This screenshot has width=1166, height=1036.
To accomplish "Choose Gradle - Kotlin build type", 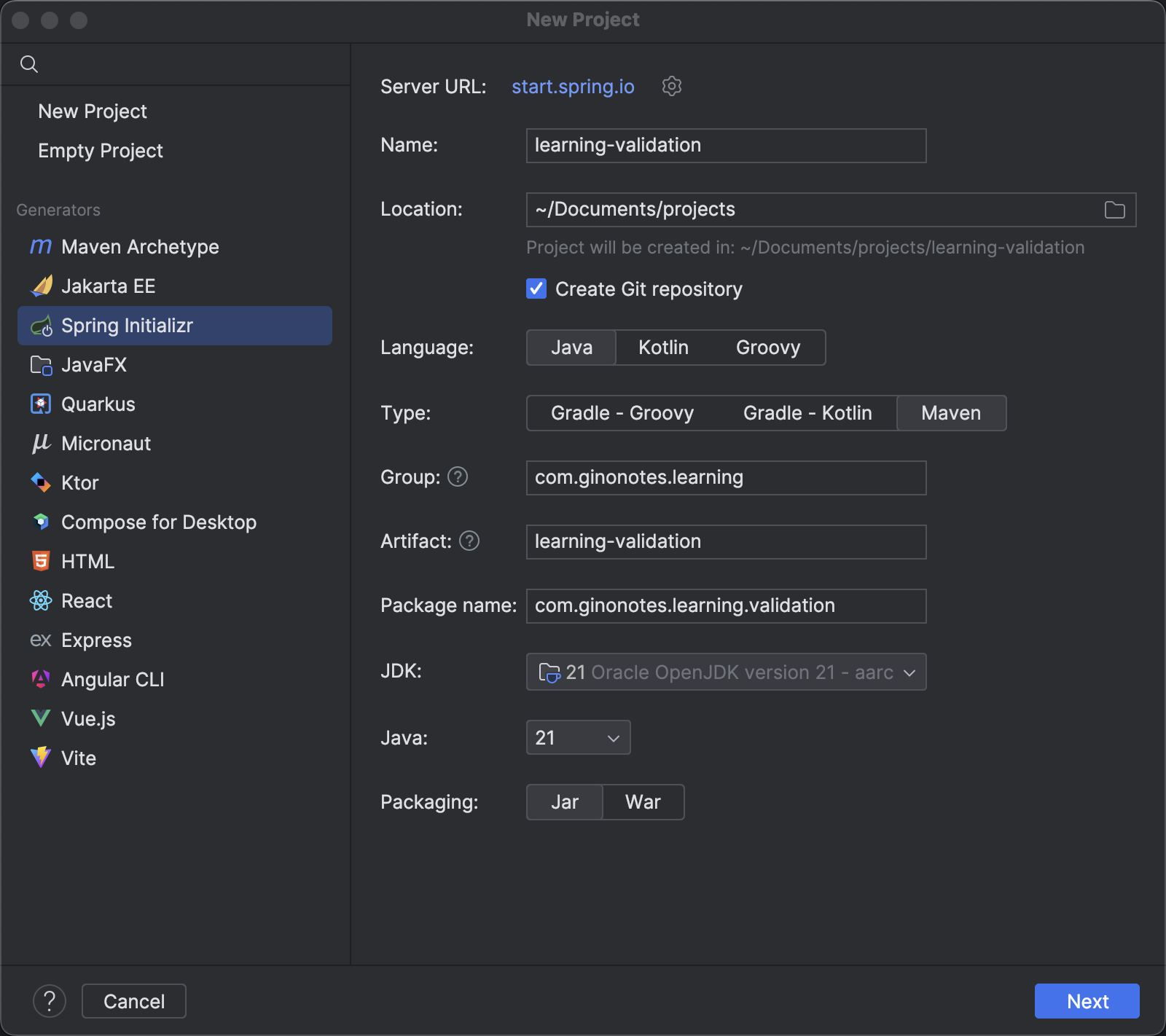I will [x=807, y=413].
